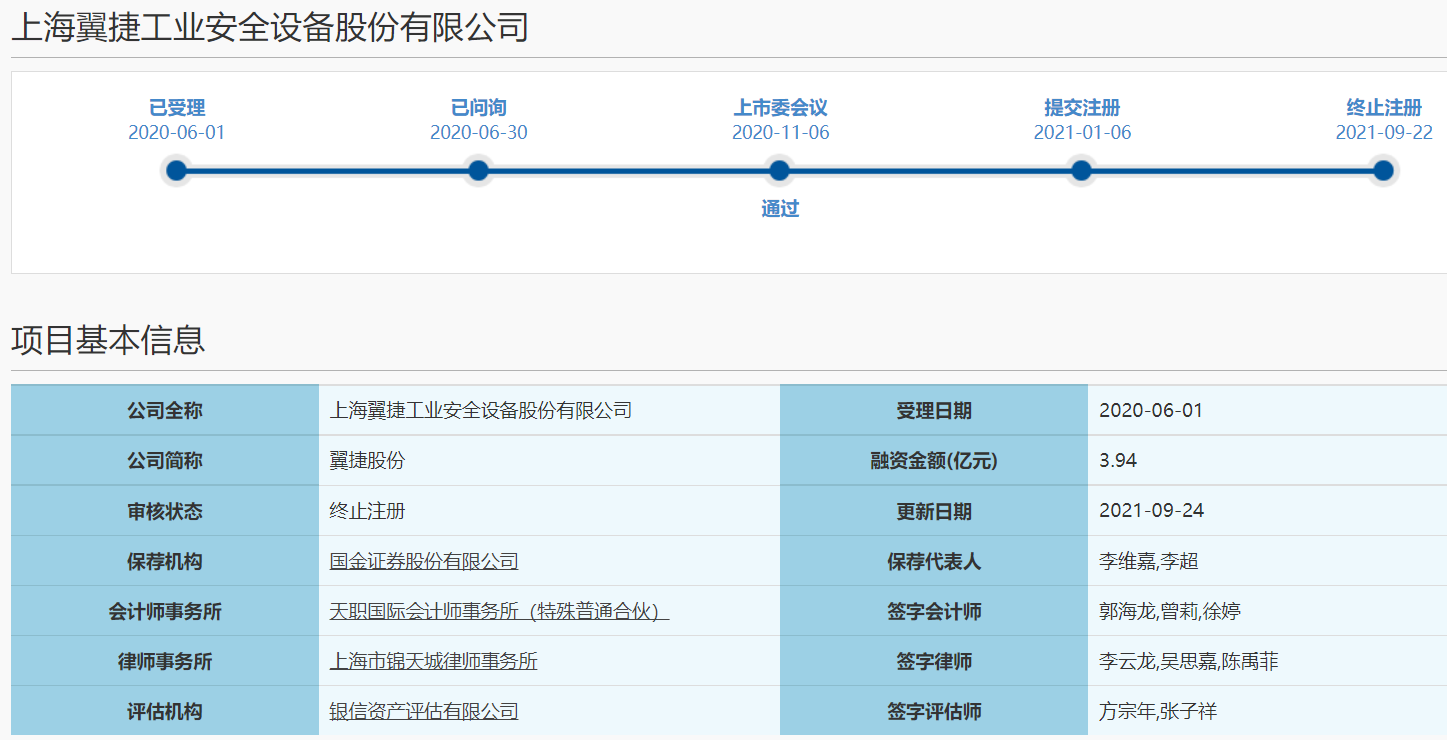Click the page title 上海翼捷工业安全设备股份有限公司
Screen dimensions: 1447x740
pos(270,28)
